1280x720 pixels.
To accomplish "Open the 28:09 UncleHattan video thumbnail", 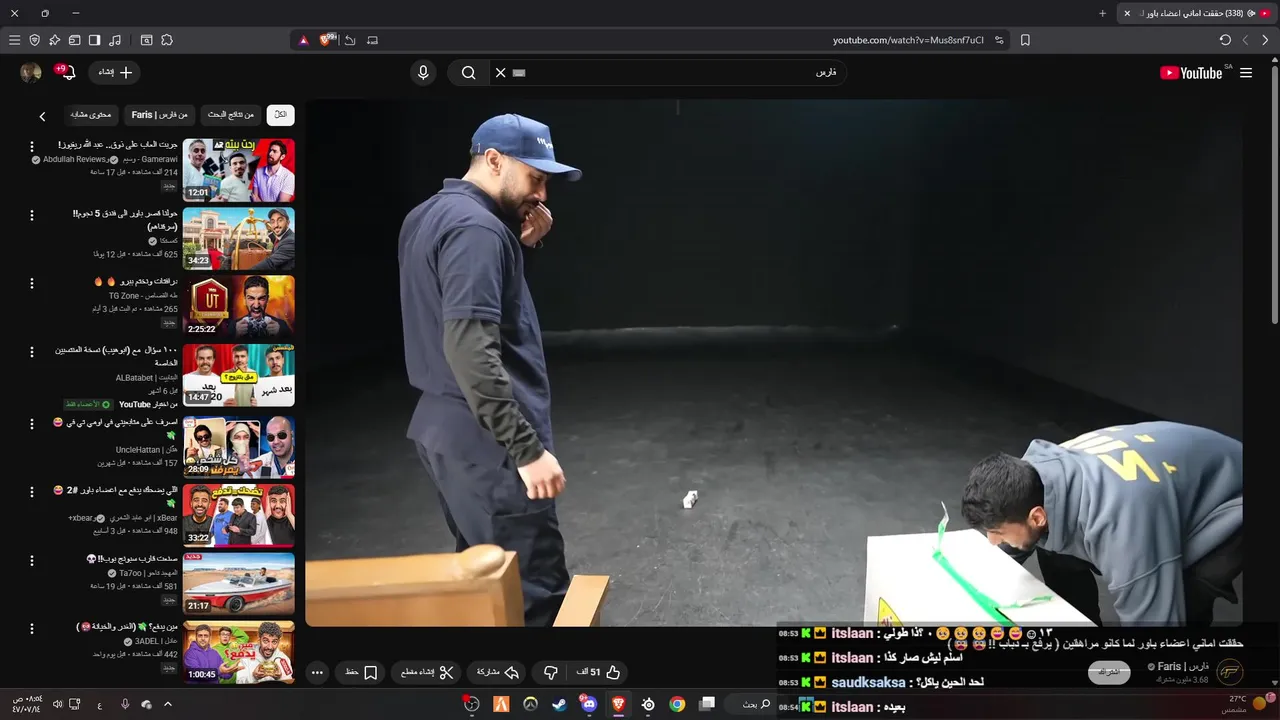I will (239, 447).
